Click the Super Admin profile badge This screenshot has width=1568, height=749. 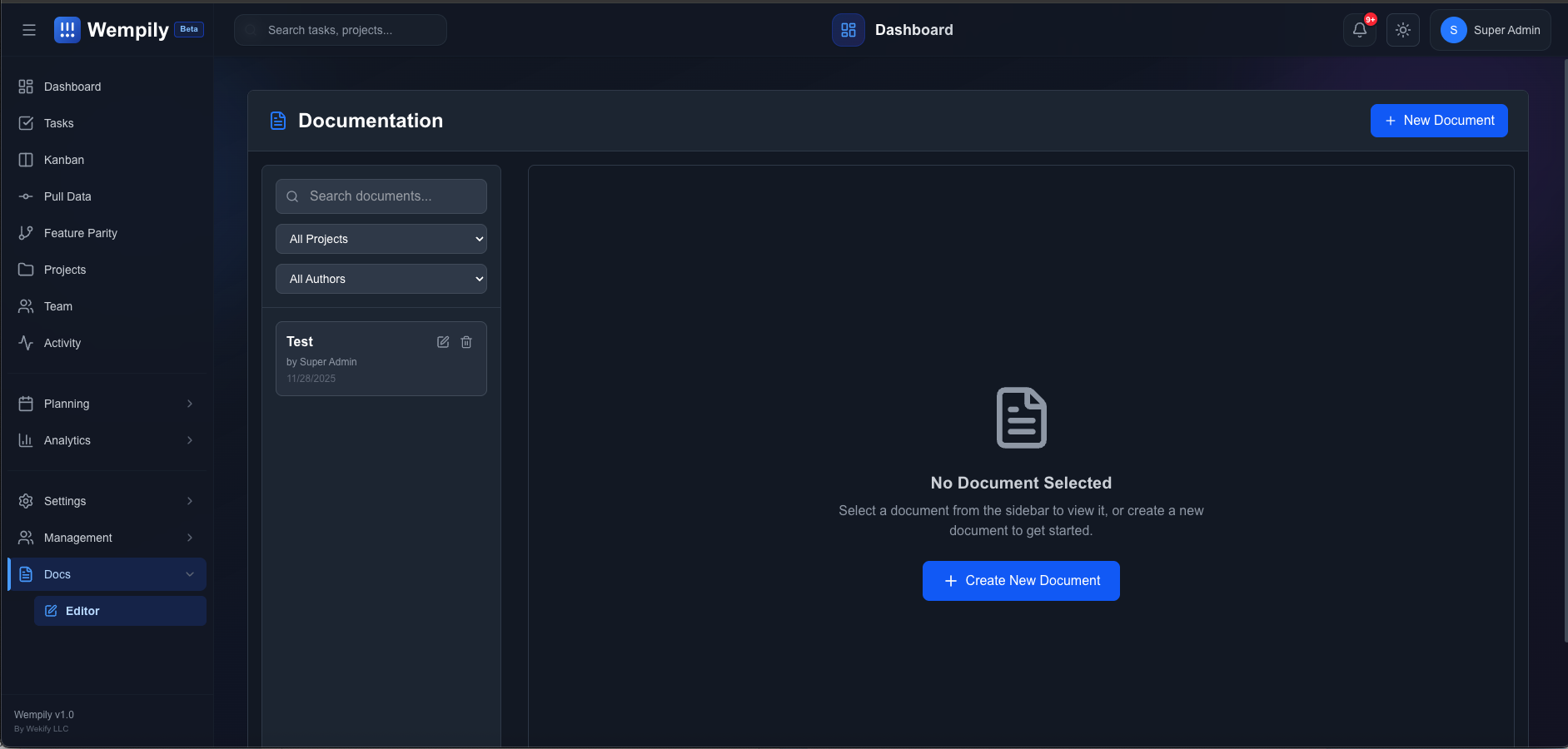tap(1490, 30)
